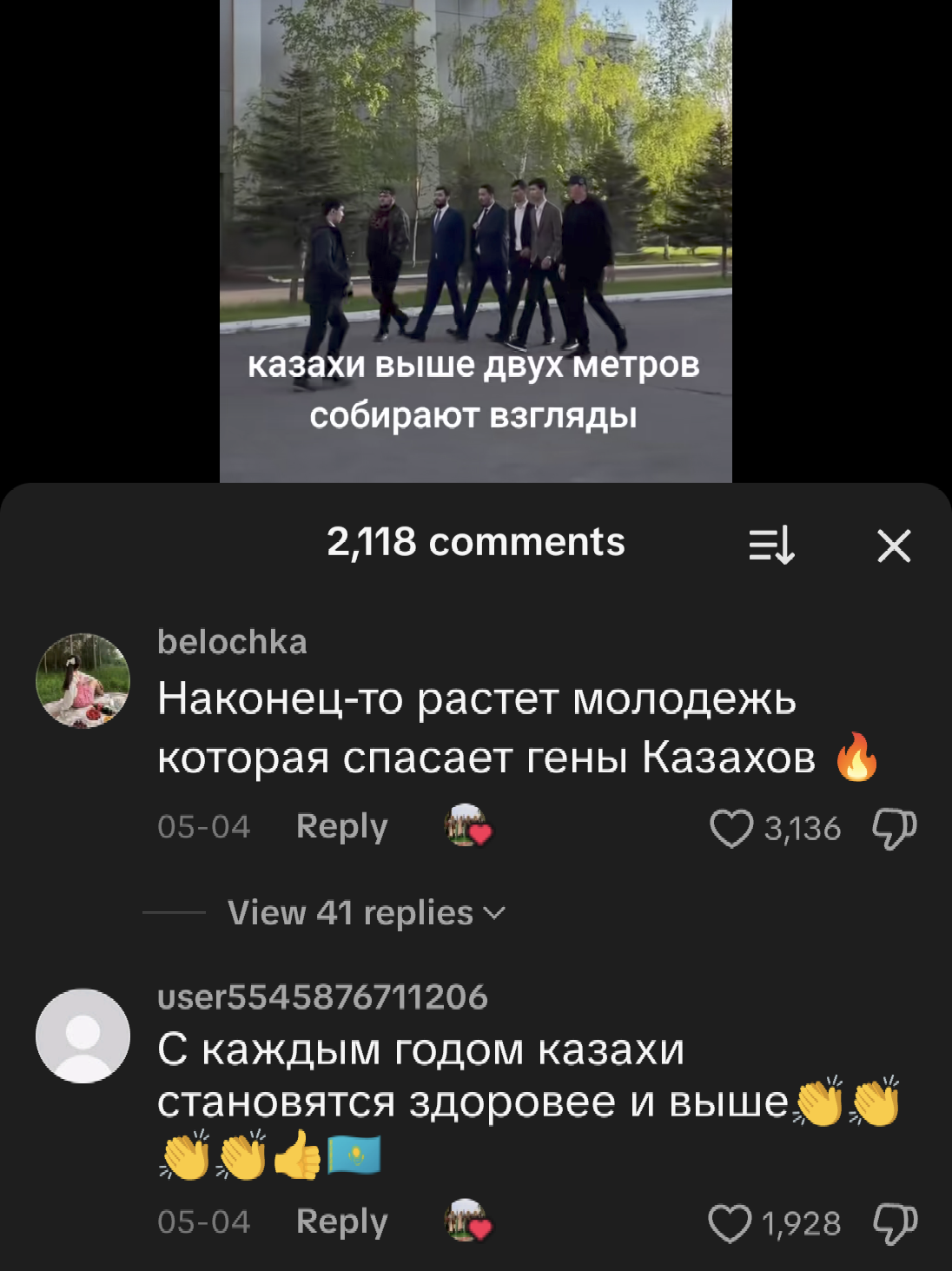
Task: Dislike belochka's comment
Action: [895, 828]
